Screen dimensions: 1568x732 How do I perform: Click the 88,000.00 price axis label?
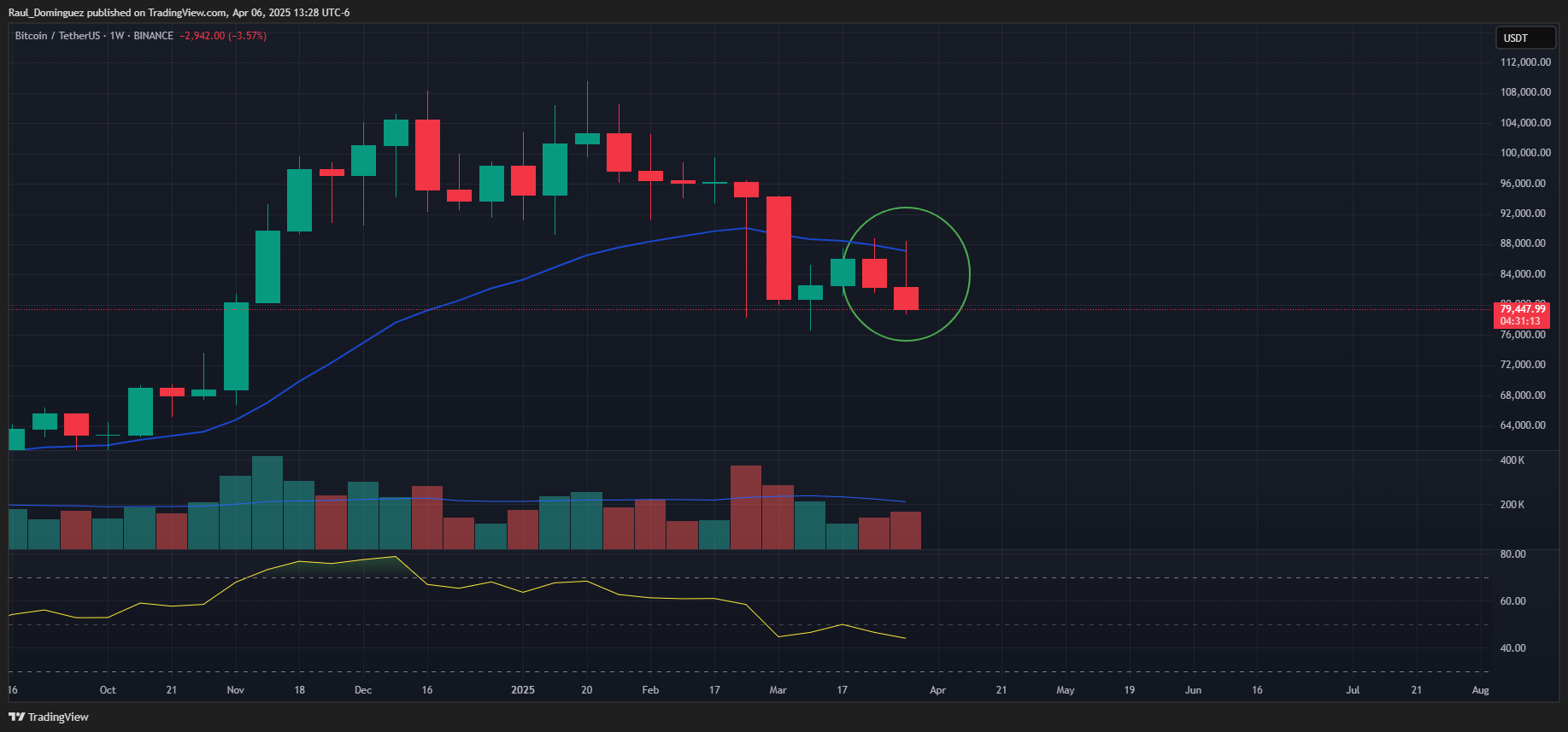[1523, 243]
